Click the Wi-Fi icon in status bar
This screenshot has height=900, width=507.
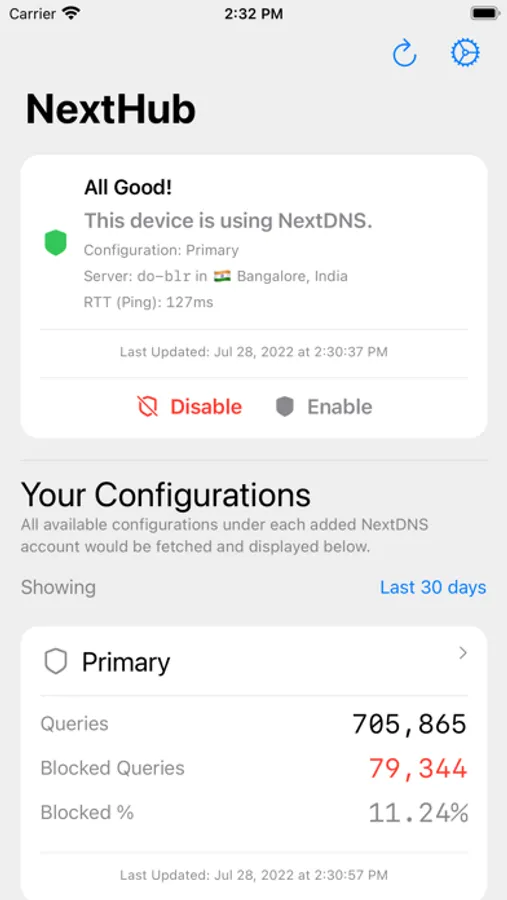click(71, 13)
